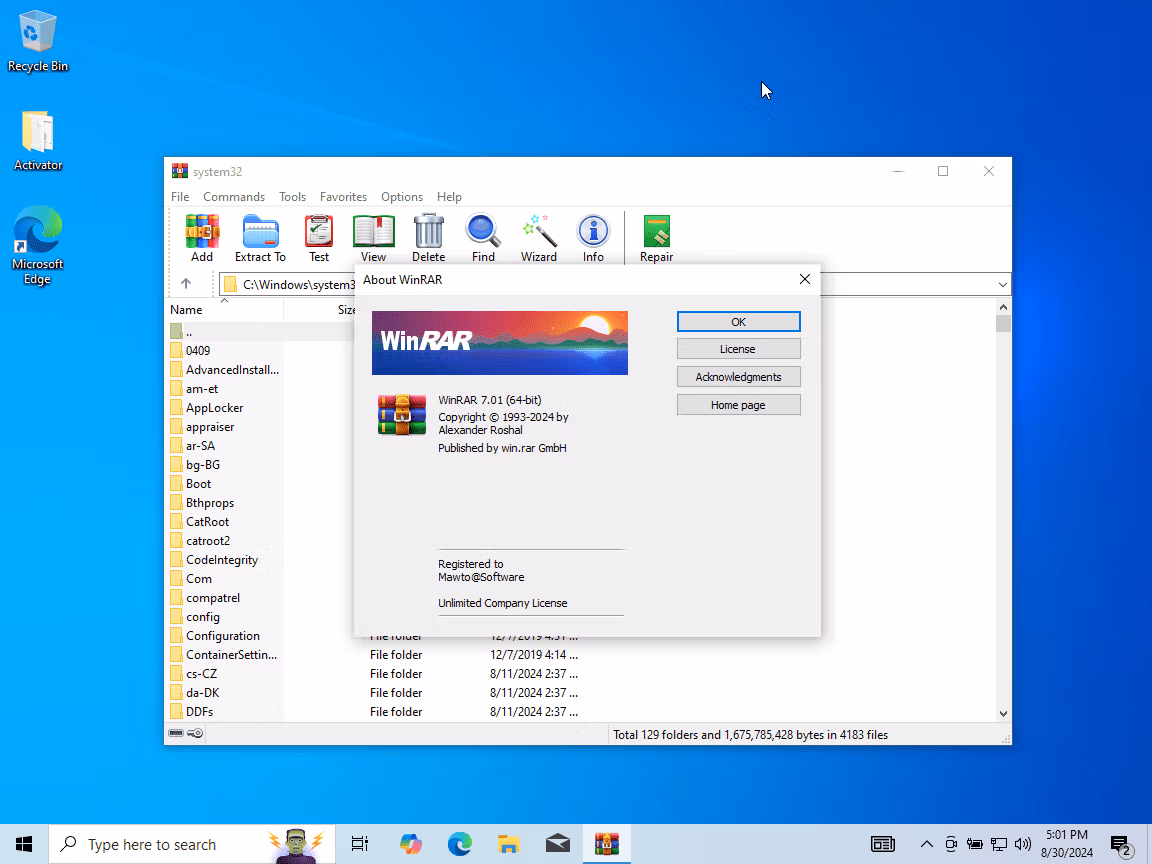This screenshot has height=864, width=1152.
Task: Click the Repair toolbar icon
Action: coord(656,238)
